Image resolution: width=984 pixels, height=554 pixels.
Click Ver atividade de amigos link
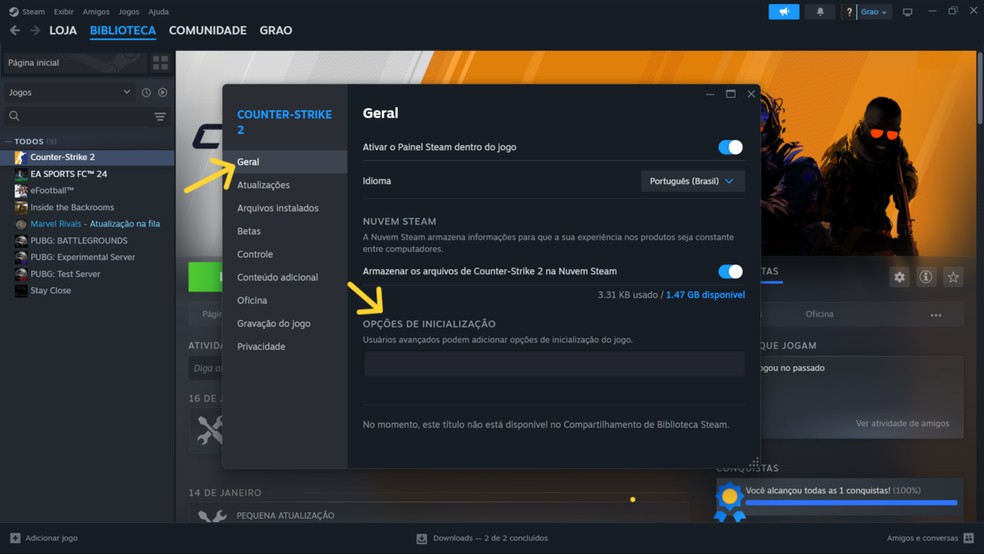(x=902, y=423)
